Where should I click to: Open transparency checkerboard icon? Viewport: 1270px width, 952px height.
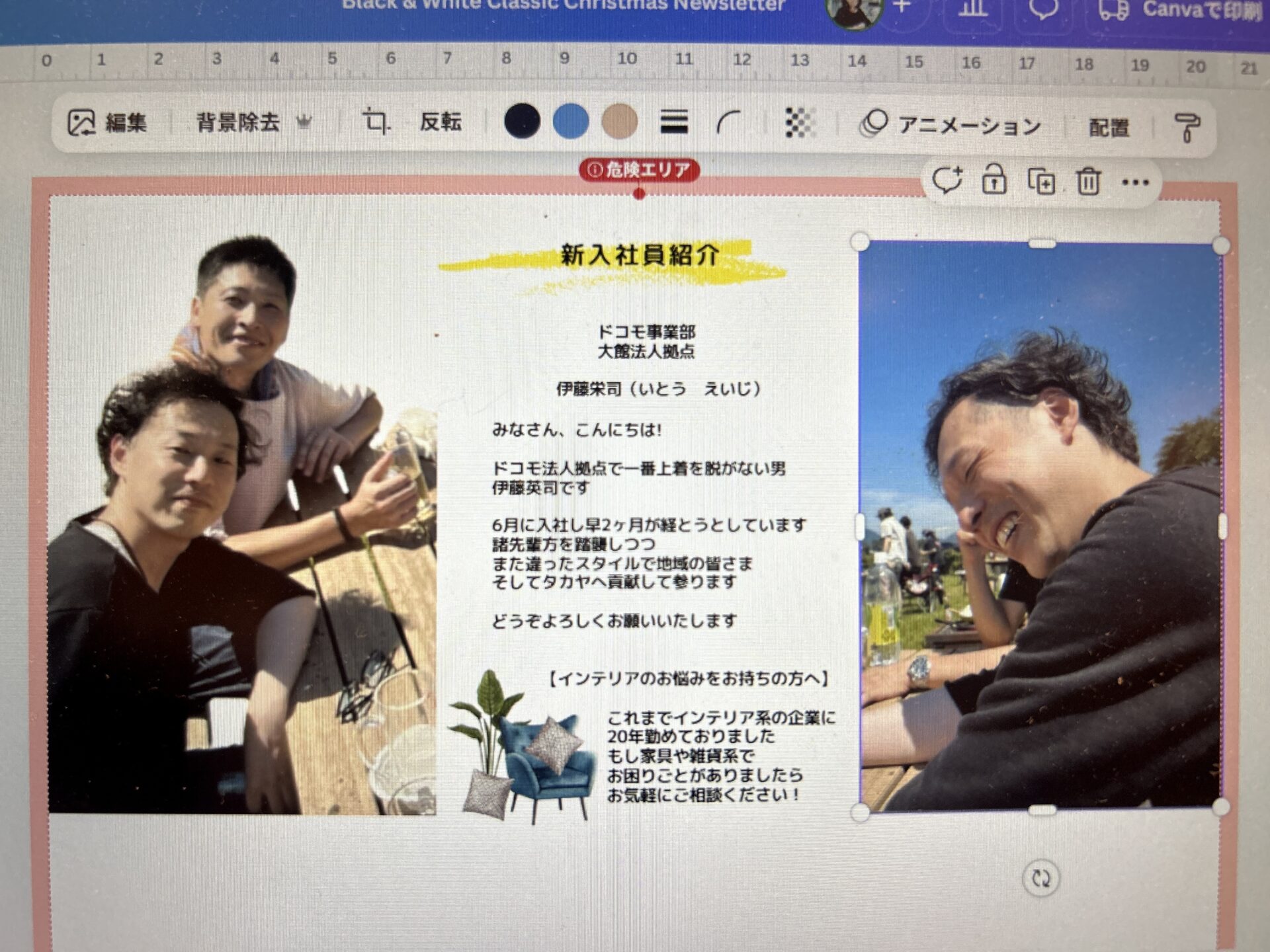pos(800,123)
